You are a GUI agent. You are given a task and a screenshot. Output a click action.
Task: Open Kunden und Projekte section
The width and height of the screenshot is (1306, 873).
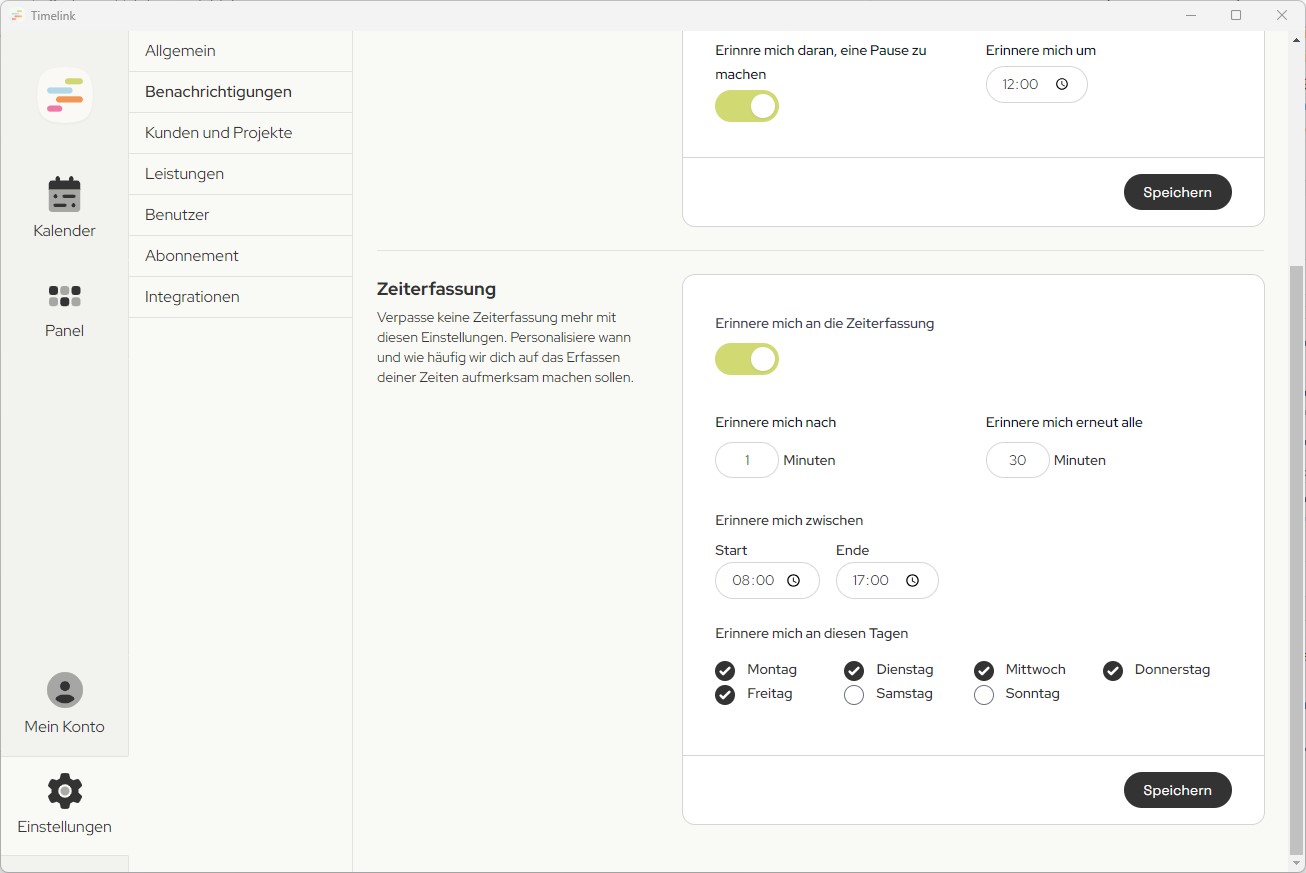[240, 133]
